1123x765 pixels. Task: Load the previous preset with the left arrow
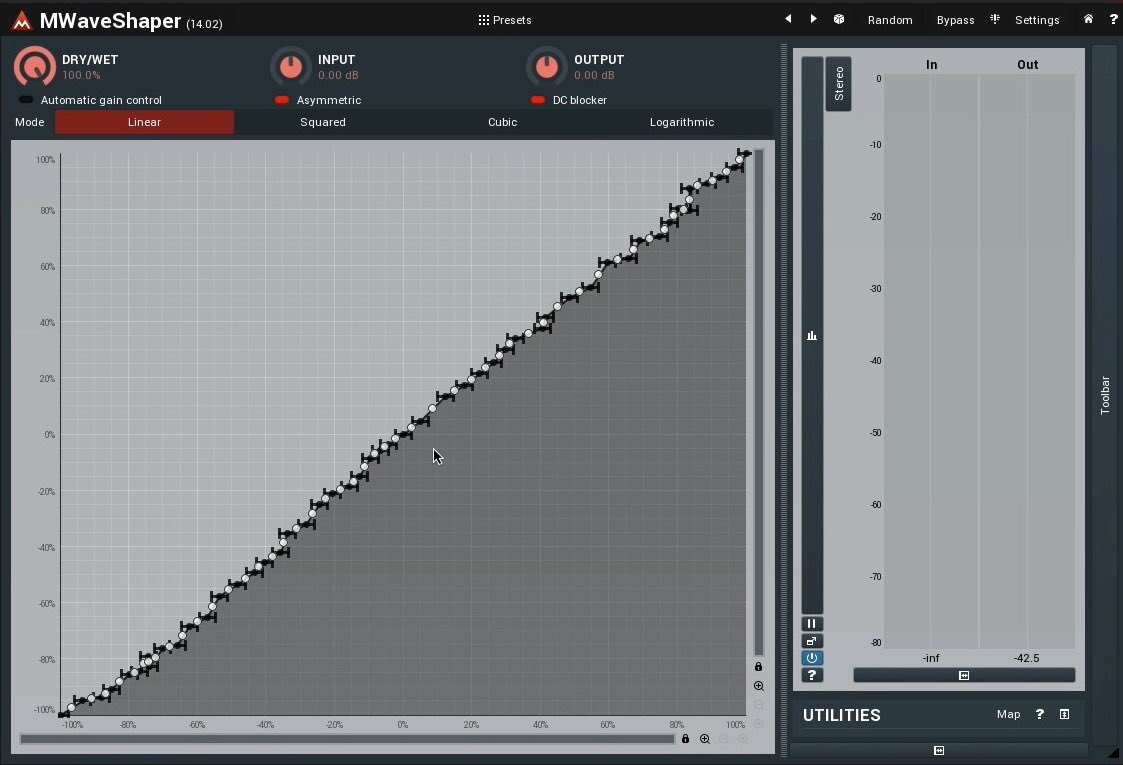coord(788,19)
